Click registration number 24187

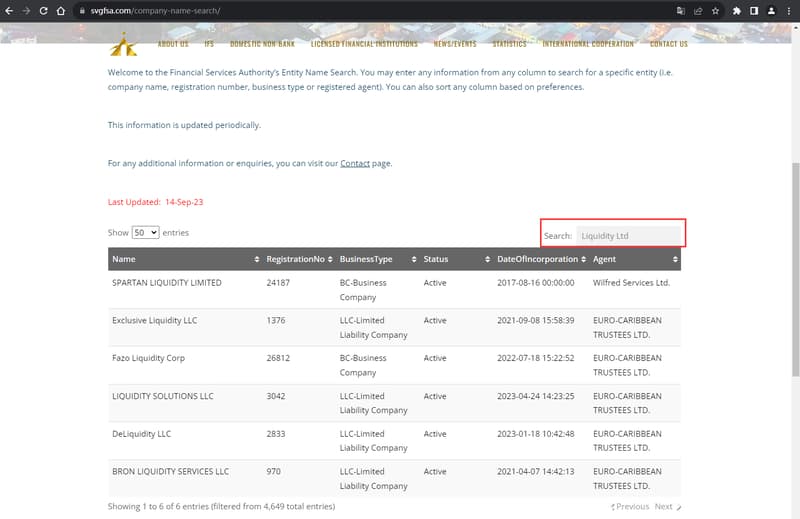278,283
